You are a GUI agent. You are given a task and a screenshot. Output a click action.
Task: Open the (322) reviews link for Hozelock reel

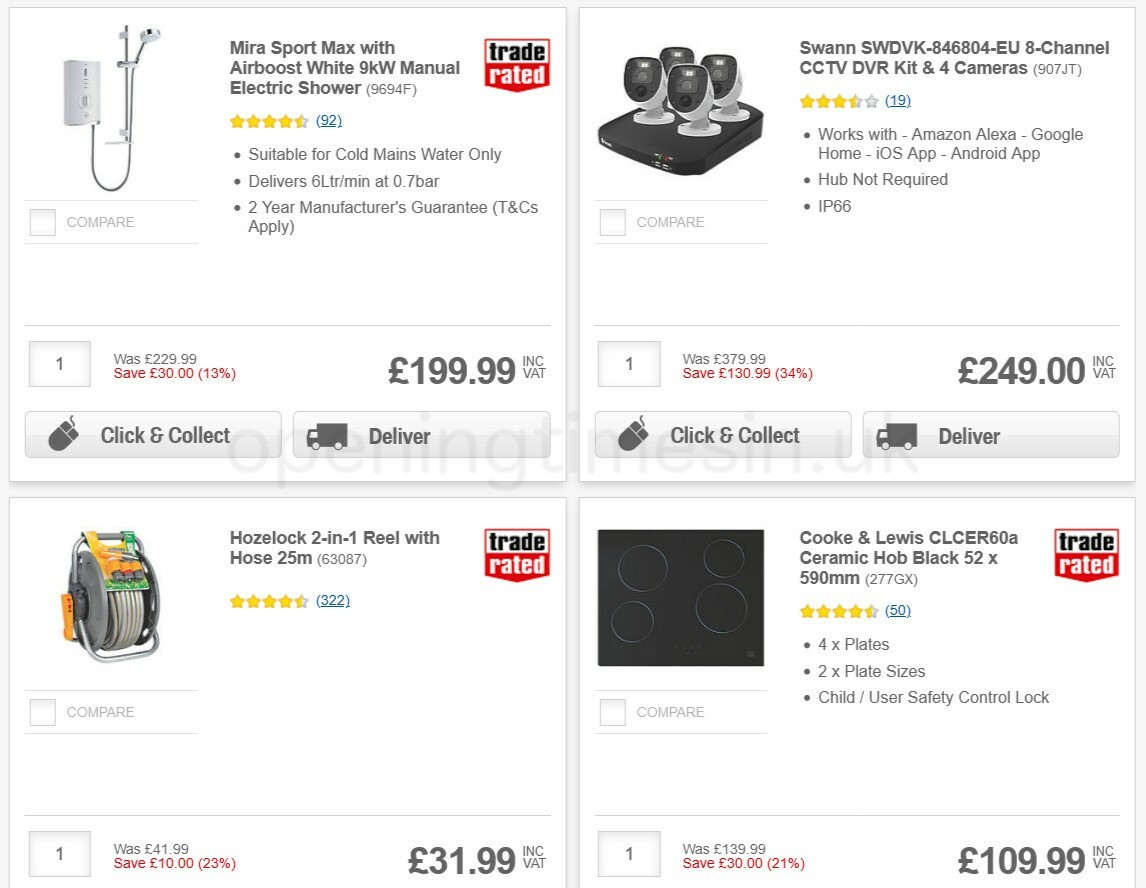pos(334,601)
